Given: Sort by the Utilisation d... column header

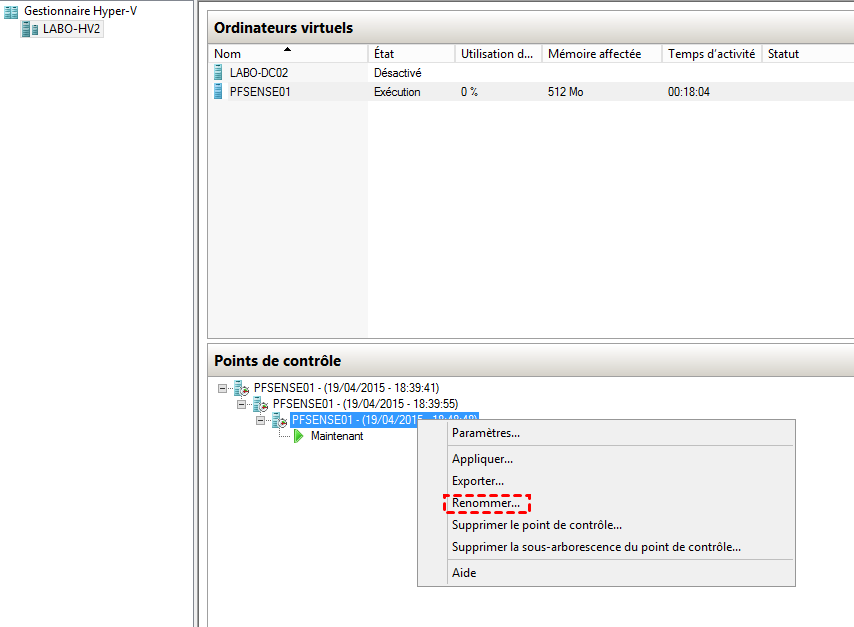Looking at the screenshot, I should click(498, 53).
